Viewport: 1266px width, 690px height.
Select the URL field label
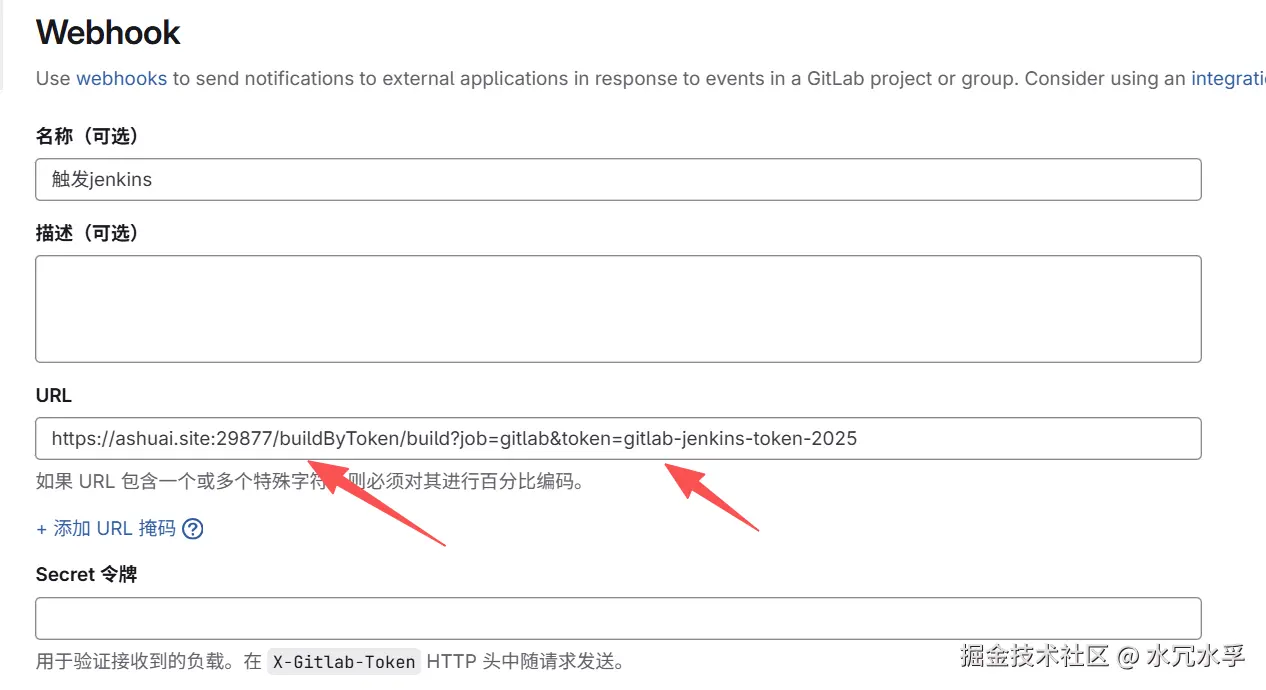point(54,396)
